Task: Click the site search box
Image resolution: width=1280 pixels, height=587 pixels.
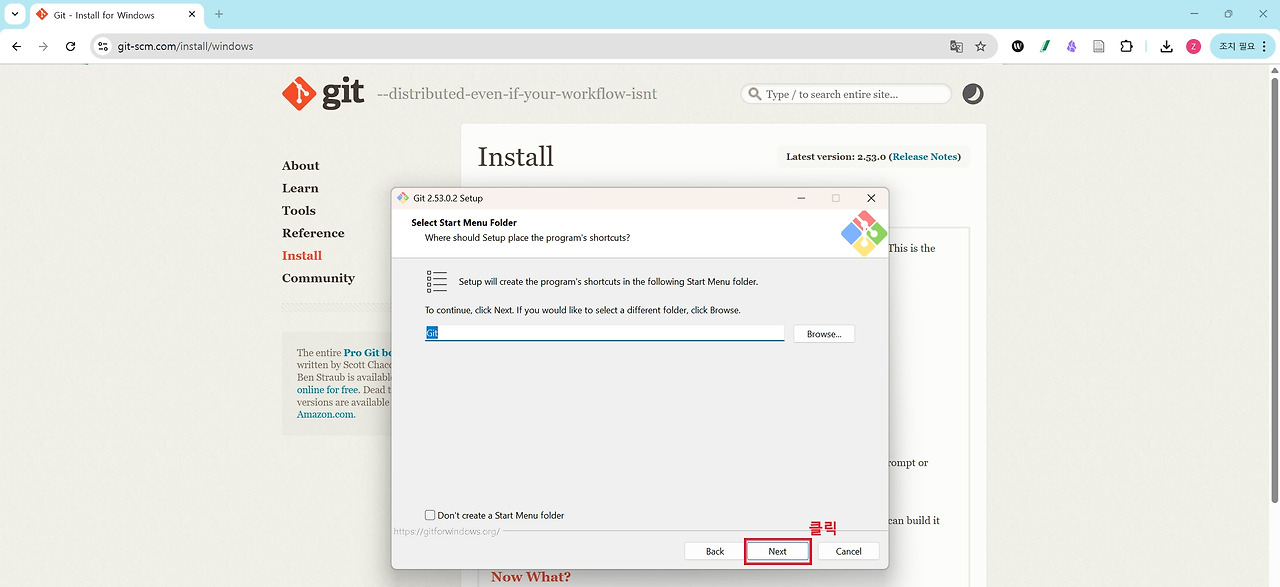Action: [846, 94]
